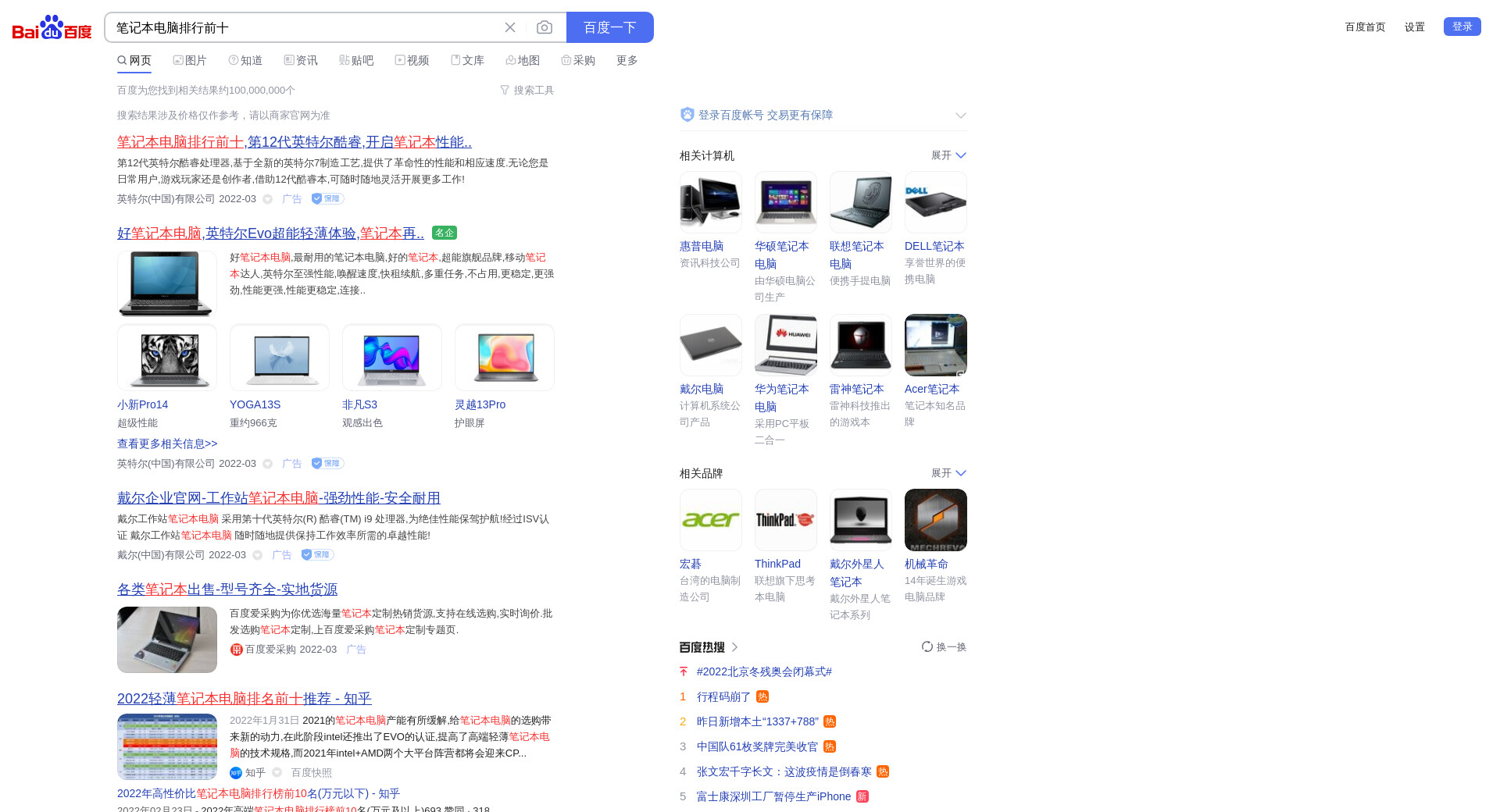This screenshot has width=1500, height=812.
Task: Switch to the 知道 tab
Action: [x=245, y=60]
